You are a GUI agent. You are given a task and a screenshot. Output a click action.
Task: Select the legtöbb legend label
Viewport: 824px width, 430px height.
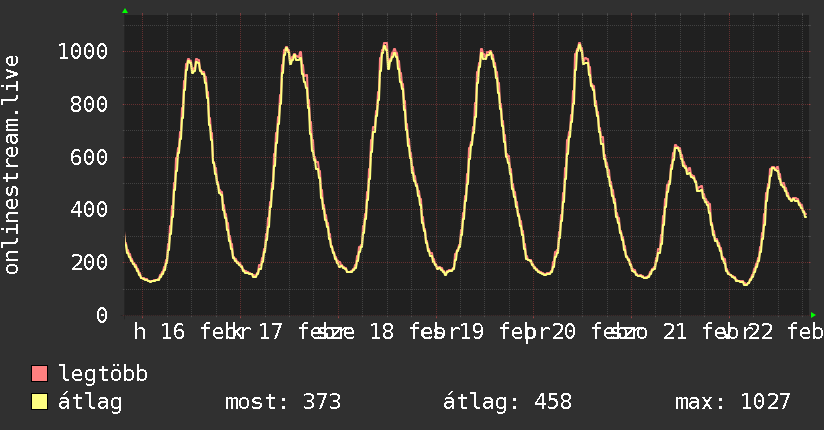pos(104,375)
